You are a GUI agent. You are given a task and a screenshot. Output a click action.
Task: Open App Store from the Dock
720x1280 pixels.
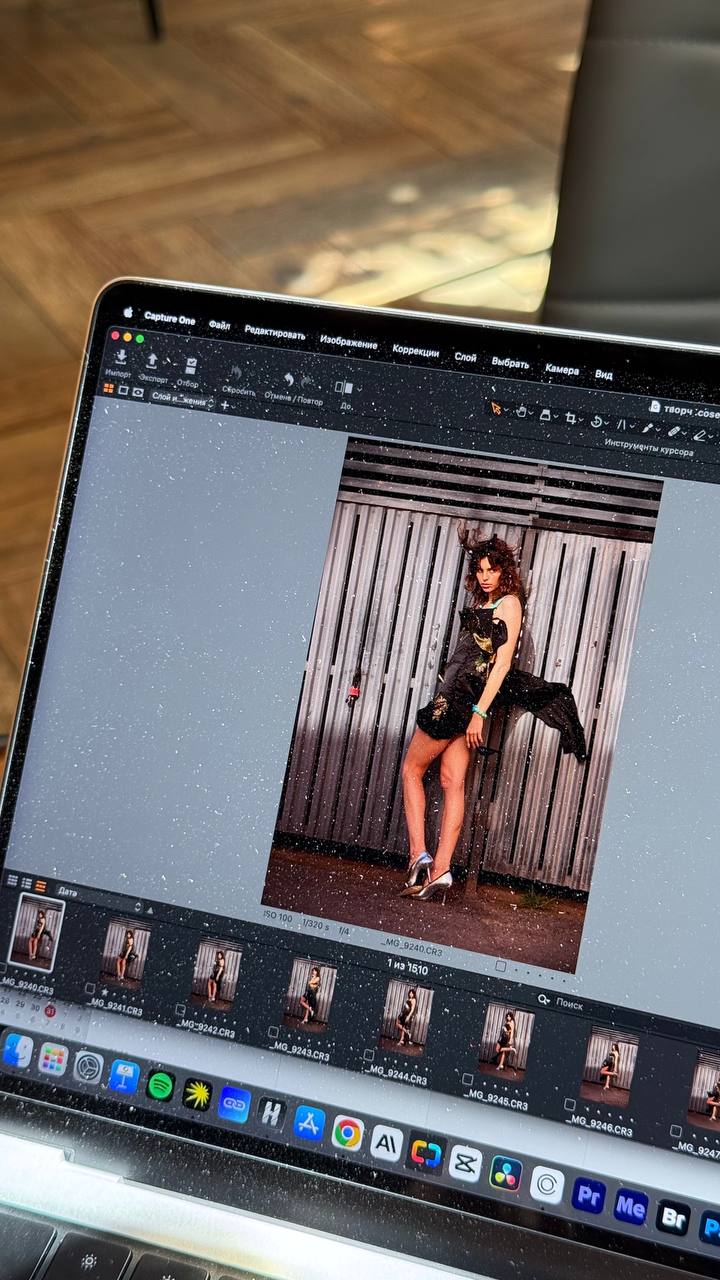[x=309, y=1122]
